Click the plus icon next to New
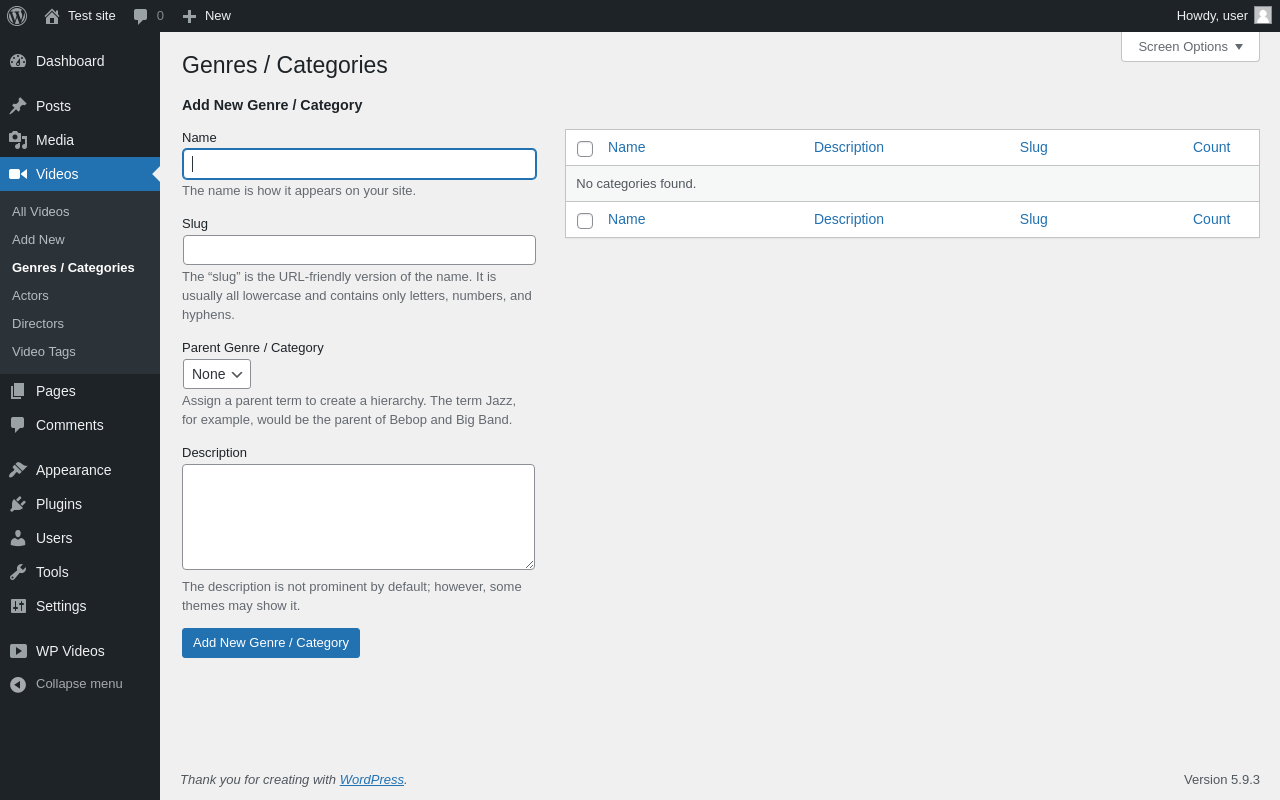The height and width of the screenshot is (800, 1280). click(x=189, y=16)
